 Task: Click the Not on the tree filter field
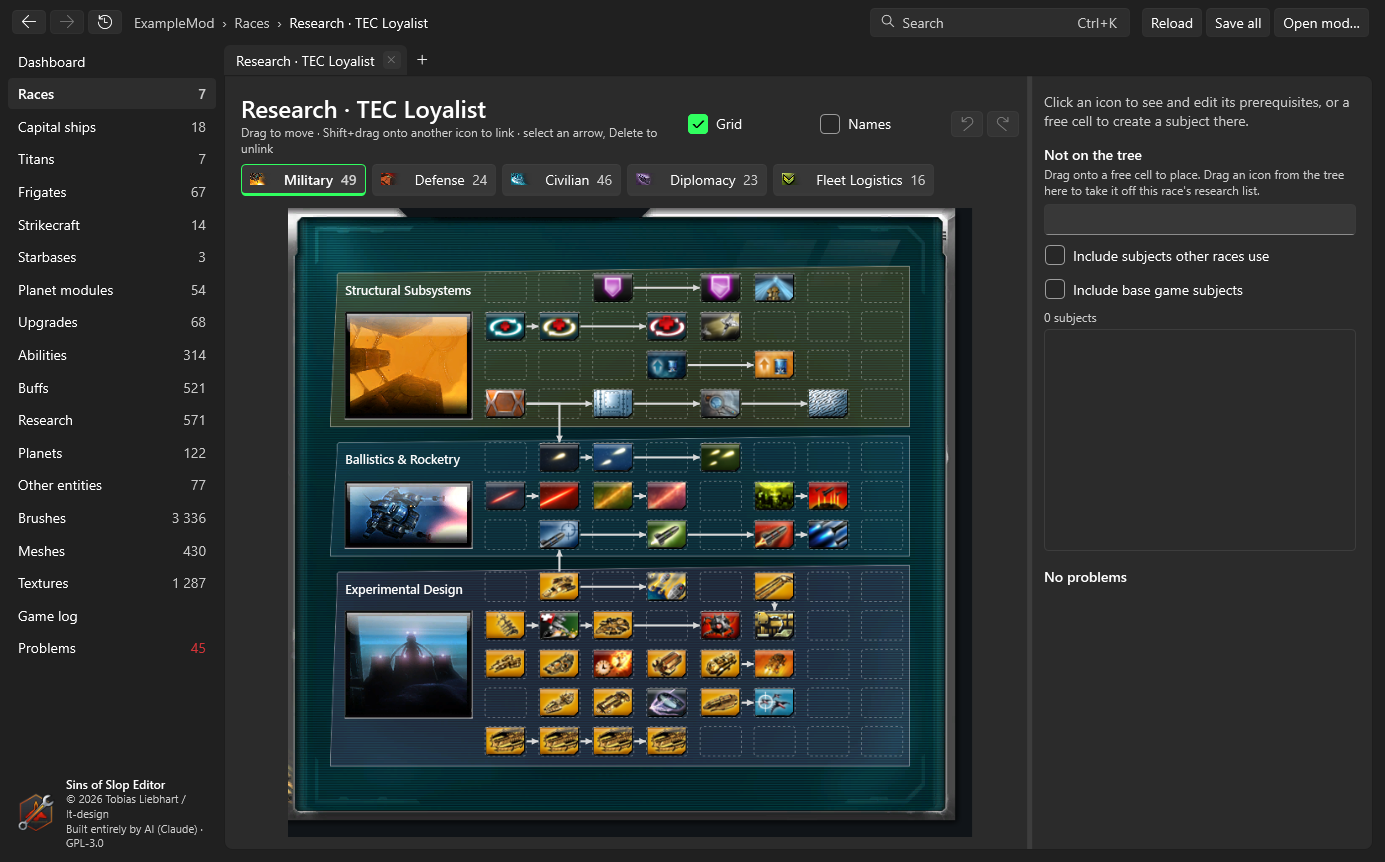pyautogui.click(x=1200, y=219)
